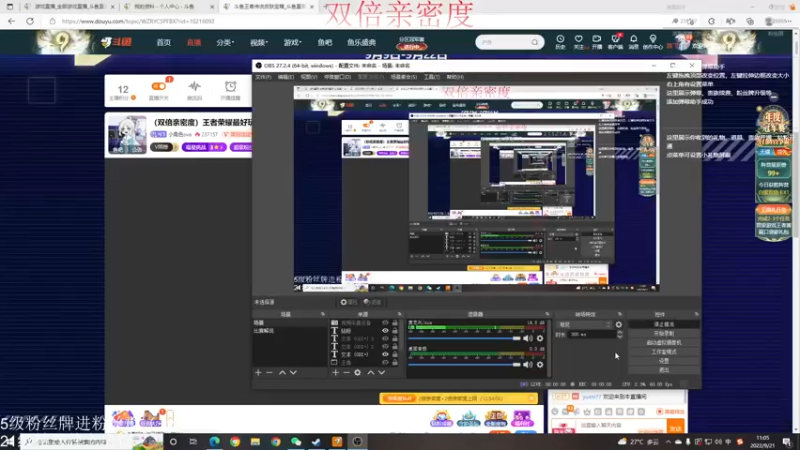Toggle visibility of last image source row
Screen dimensions: 800x450
point(385,362)
